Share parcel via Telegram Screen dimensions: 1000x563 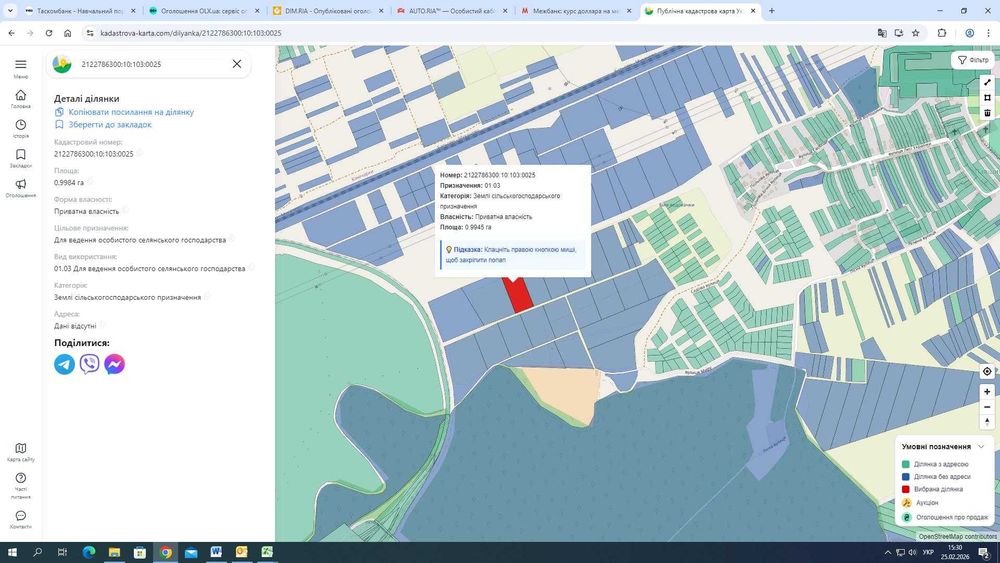(x=64, y=364)
